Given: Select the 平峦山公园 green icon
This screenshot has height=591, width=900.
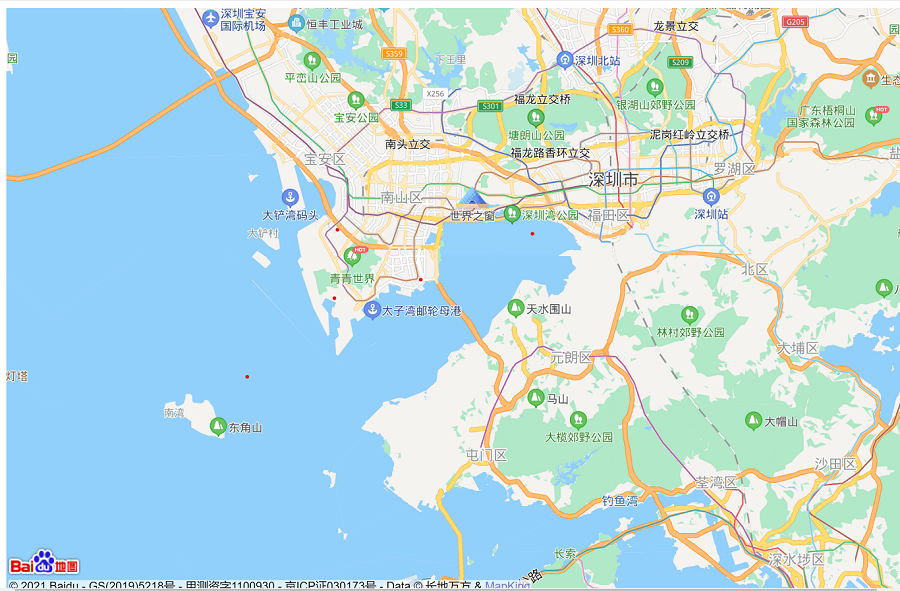Looking at the screenshot, I should point(312,60).
